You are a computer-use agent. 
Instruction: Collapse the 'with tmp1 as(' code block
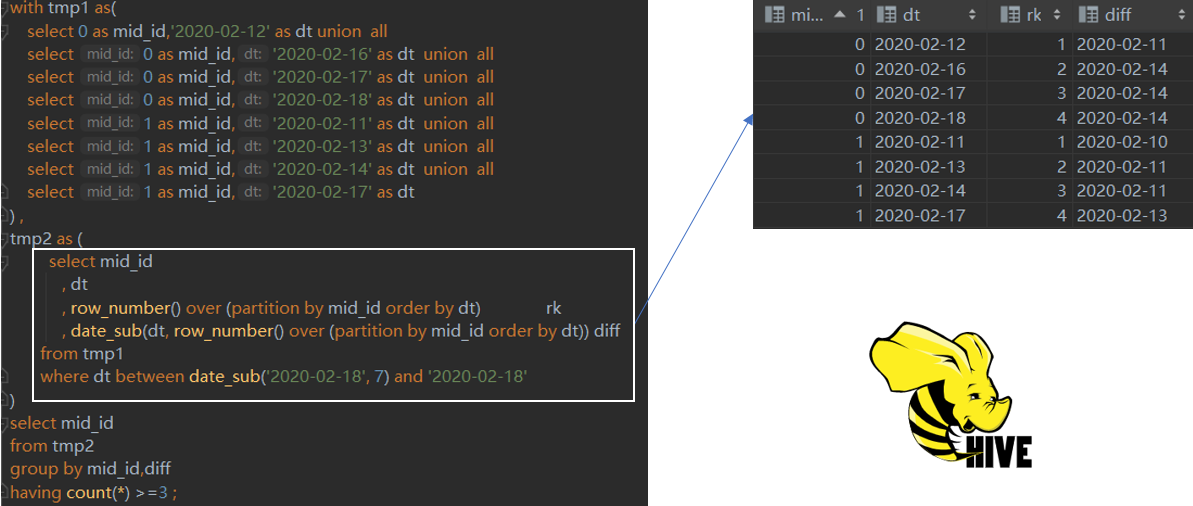(x=5, y=8)
